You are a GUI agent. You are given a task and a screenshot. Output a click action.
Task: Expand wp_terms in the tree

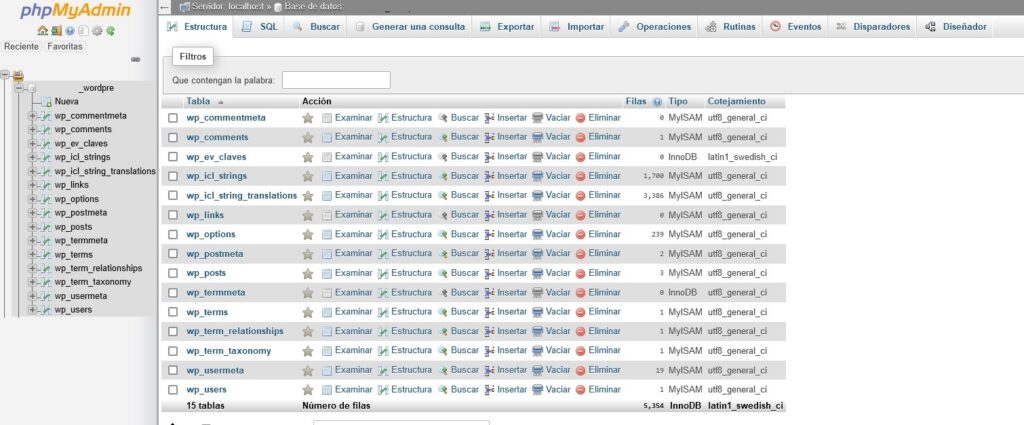click(x=31, y=255)
